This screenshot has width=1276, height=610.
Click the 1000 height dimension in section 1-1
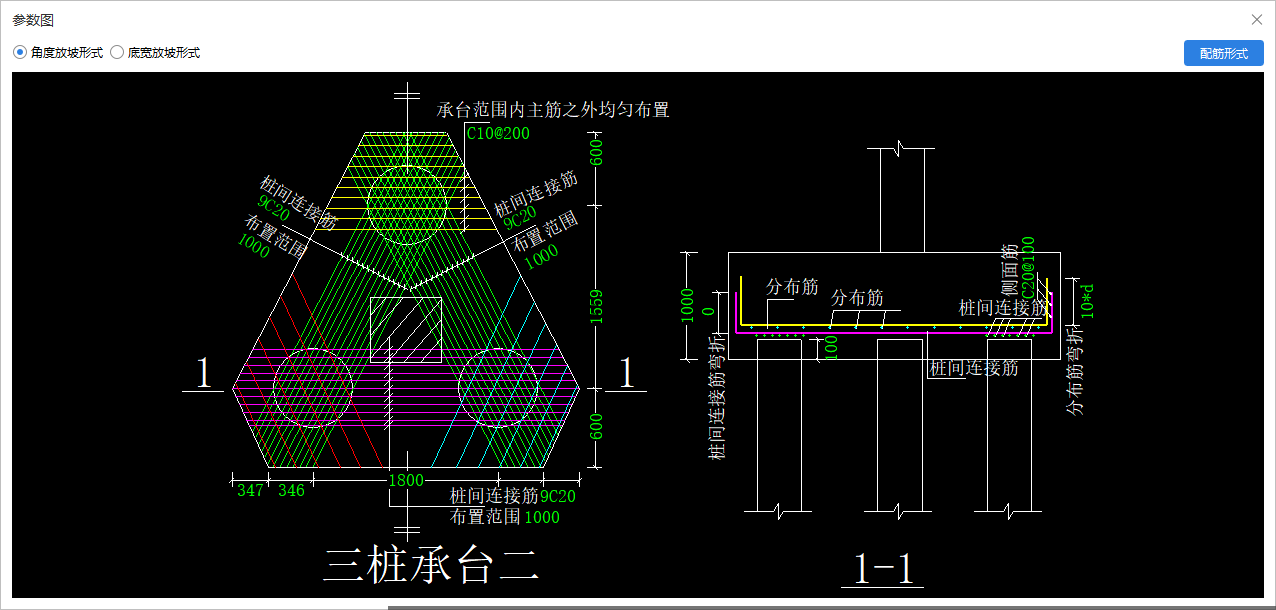coord(687,306)
